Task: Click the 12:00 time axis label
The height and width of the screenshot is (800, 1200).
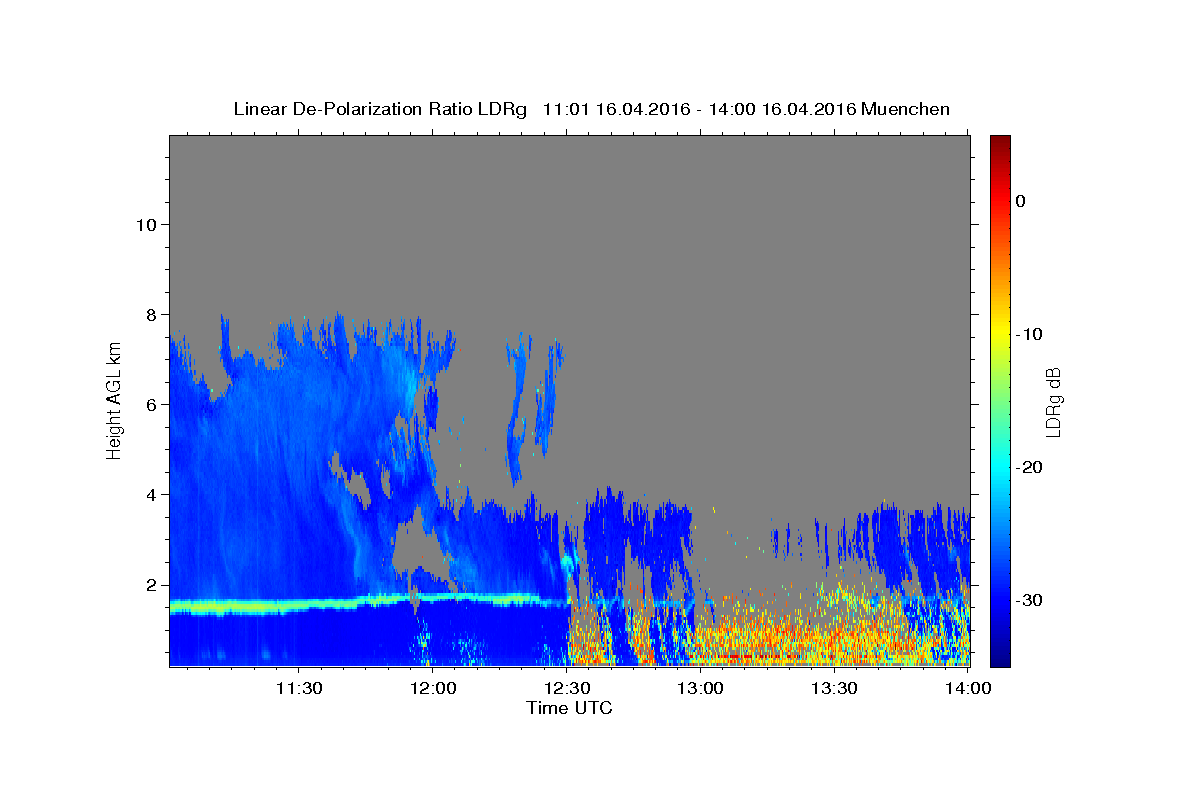Action: [433, 688]
